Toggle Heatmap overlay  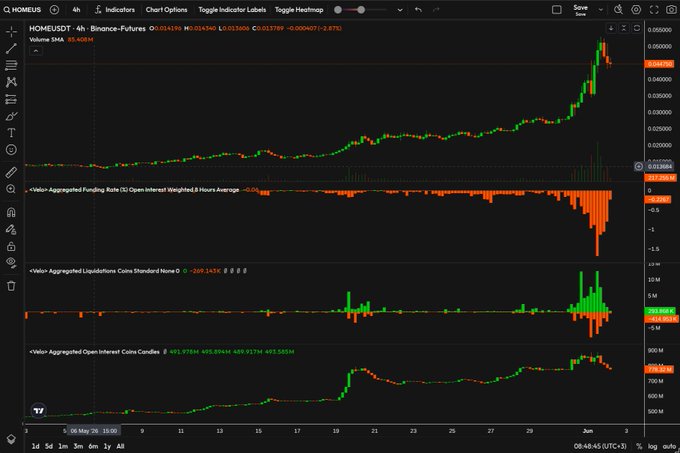(x=299, y=10)
